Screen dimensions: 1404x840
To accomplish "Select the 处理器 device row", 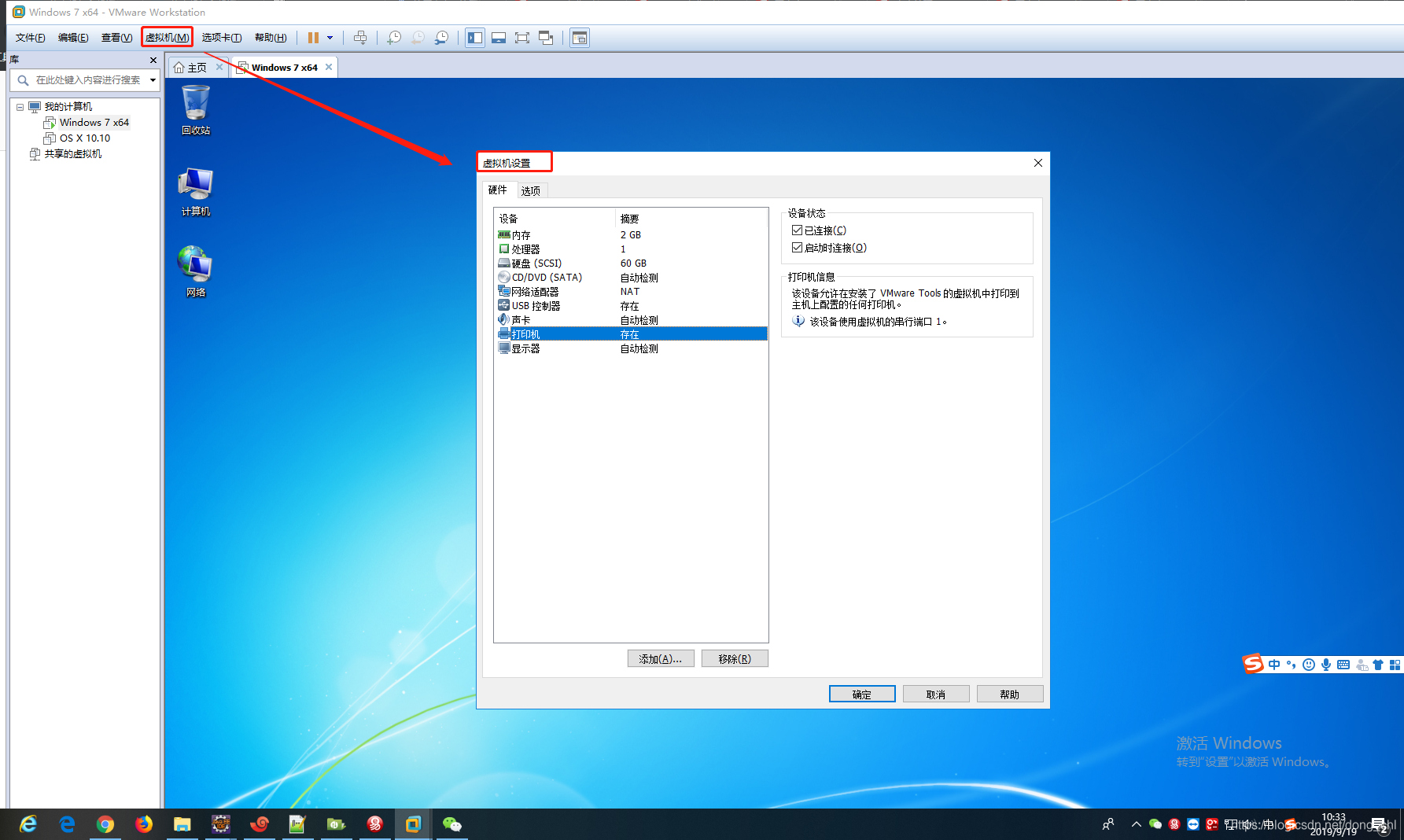I will point(632,249).
